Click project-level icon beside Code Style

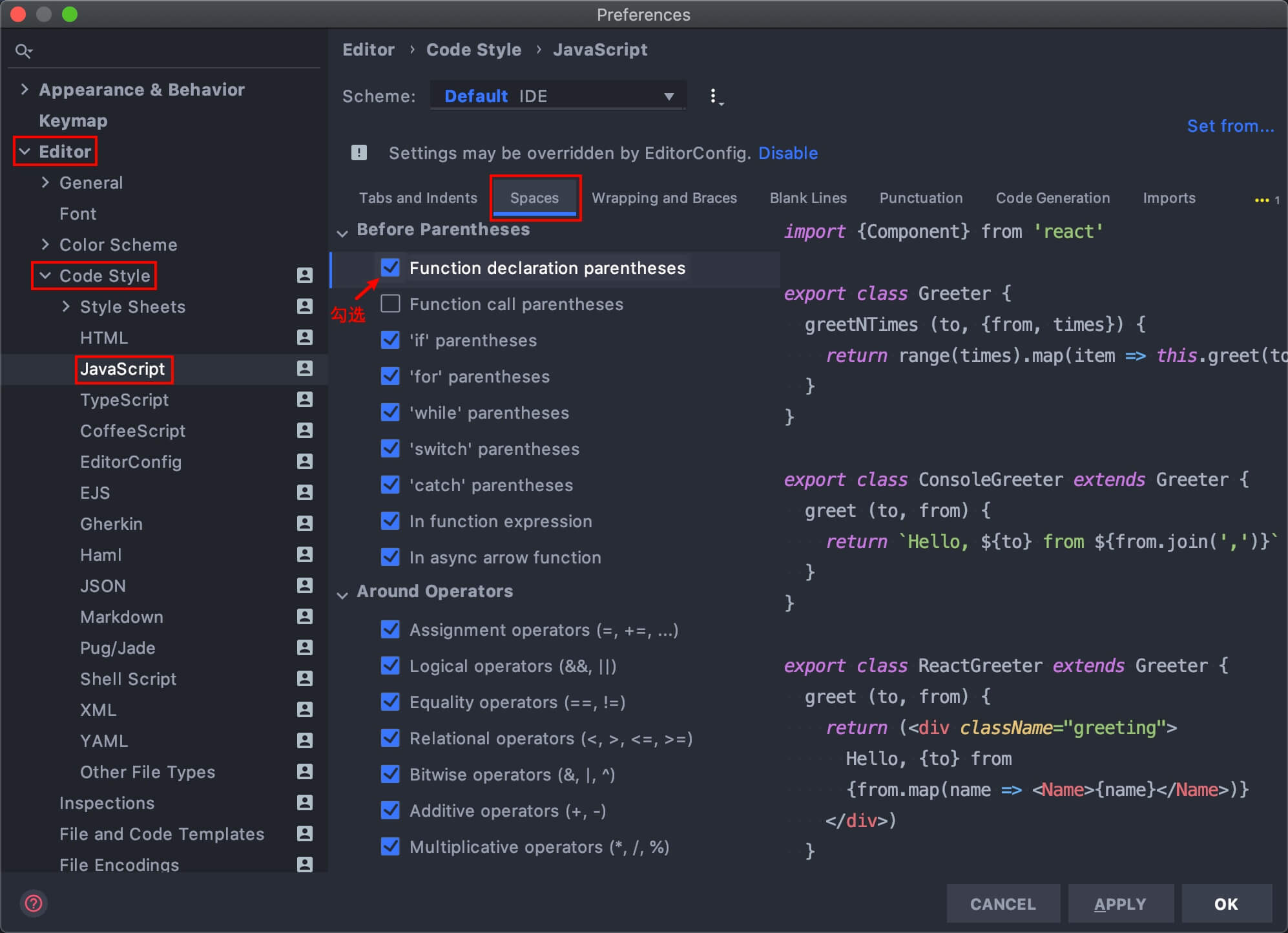tap(304, 276)
